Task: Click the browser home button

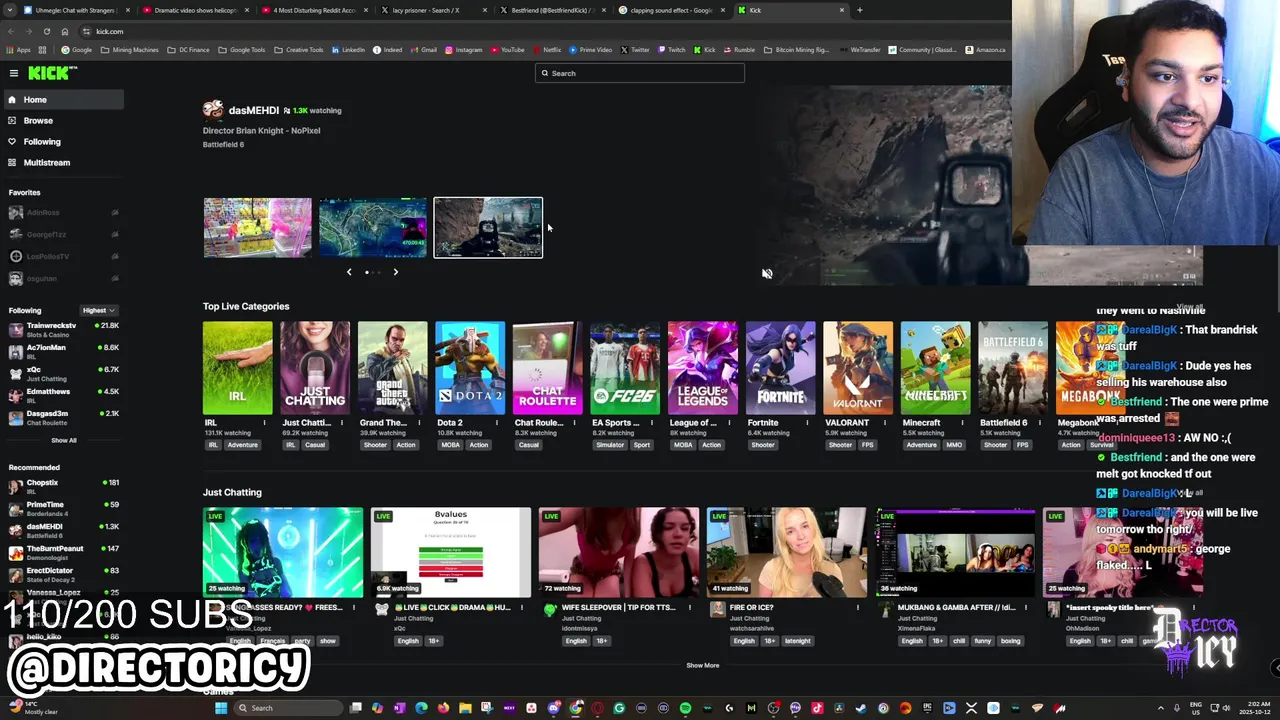Action: [65, 31]
